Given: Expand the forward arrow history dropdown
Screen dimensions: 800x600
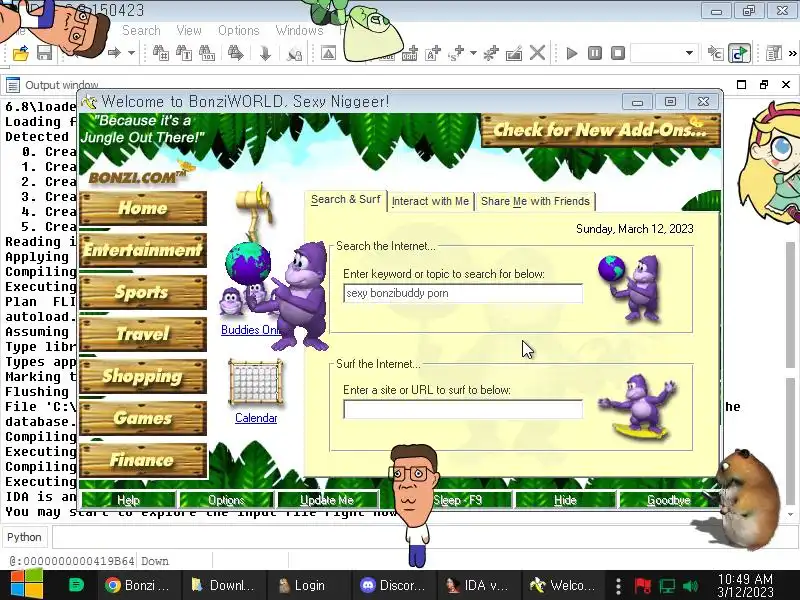Looking at the screenshot, I should [131, 53].
